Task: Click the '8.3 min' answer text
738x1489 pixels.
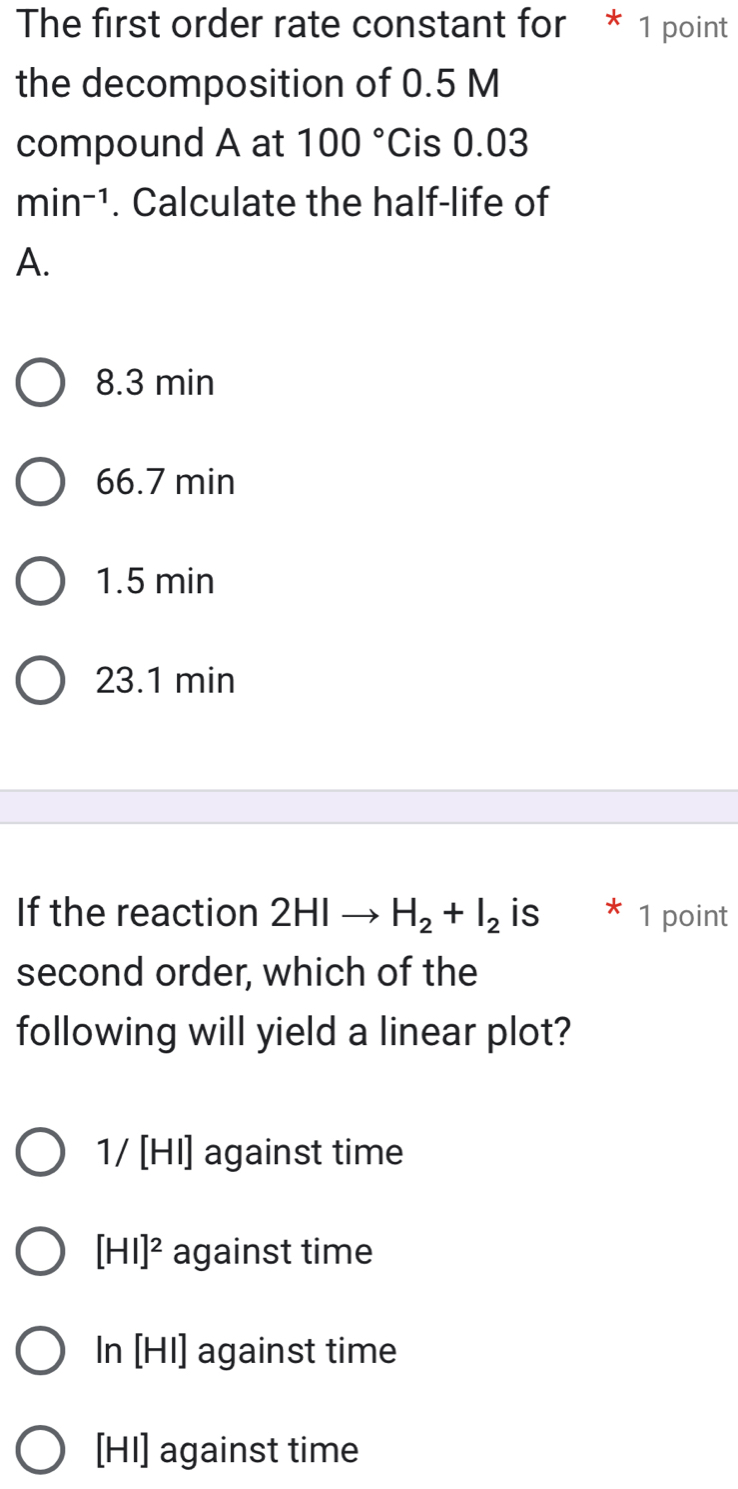Action: pos(155,384)
